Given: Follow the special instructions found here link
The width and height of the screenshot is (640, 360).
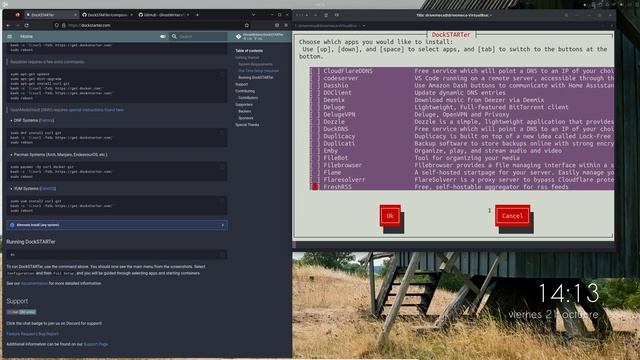Looking at the screenshot, I should (96, 110).
